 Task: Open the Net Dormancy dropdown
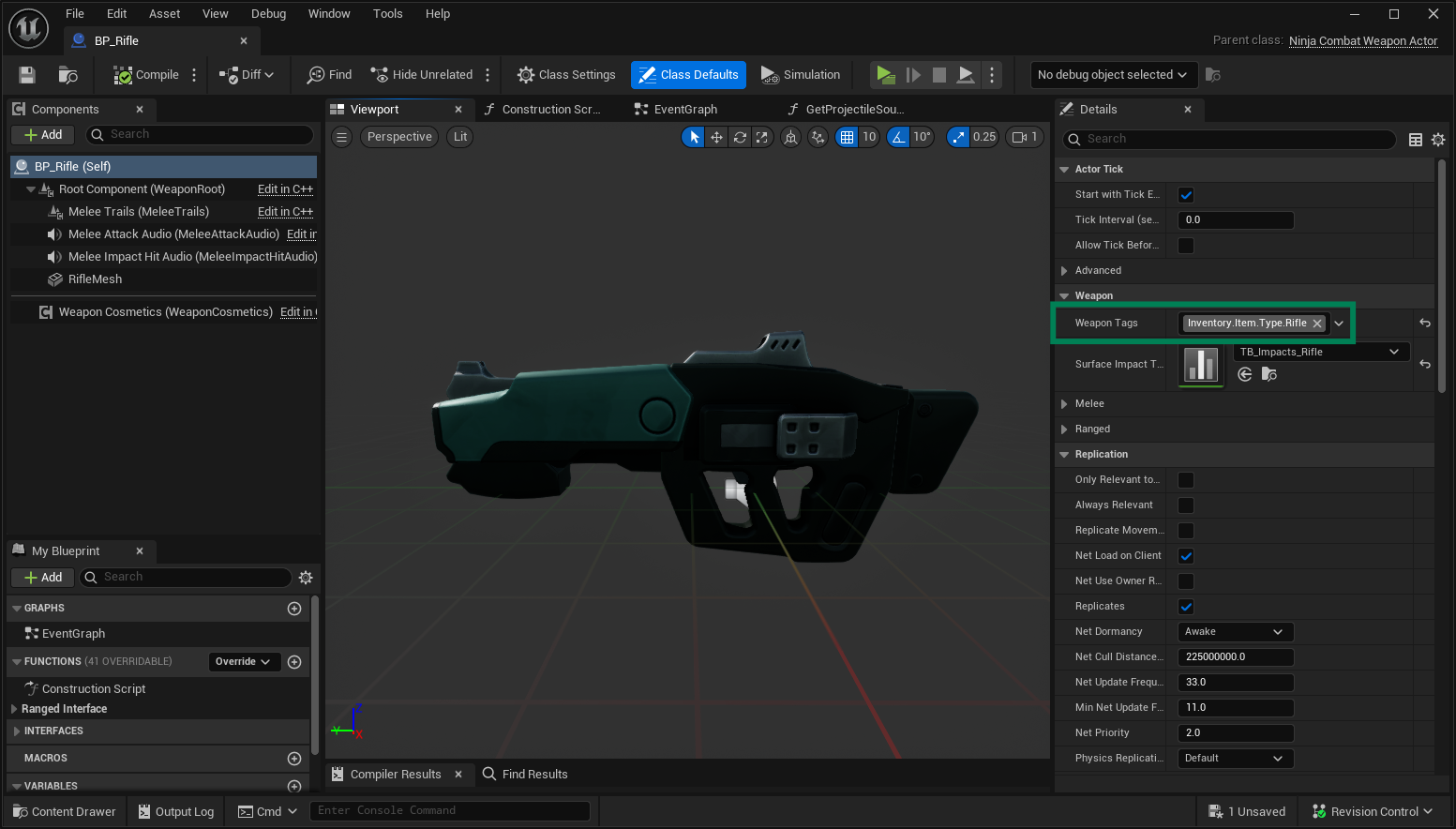coord(1235,632)
